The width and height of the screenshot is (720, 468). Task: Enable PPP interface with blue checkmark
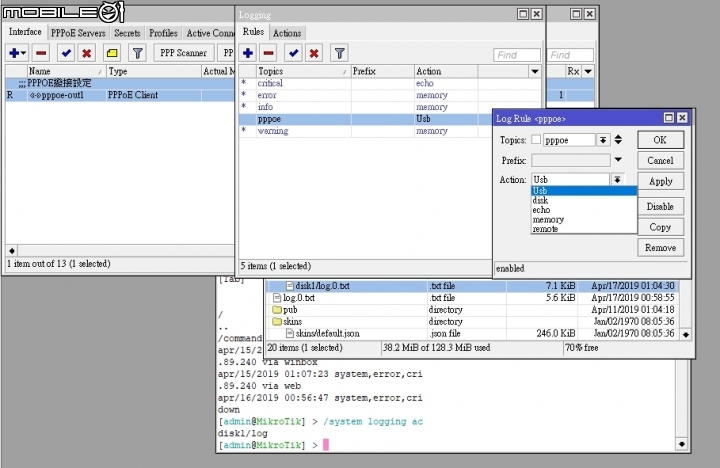pyautogui.click(x=66, y=53)
